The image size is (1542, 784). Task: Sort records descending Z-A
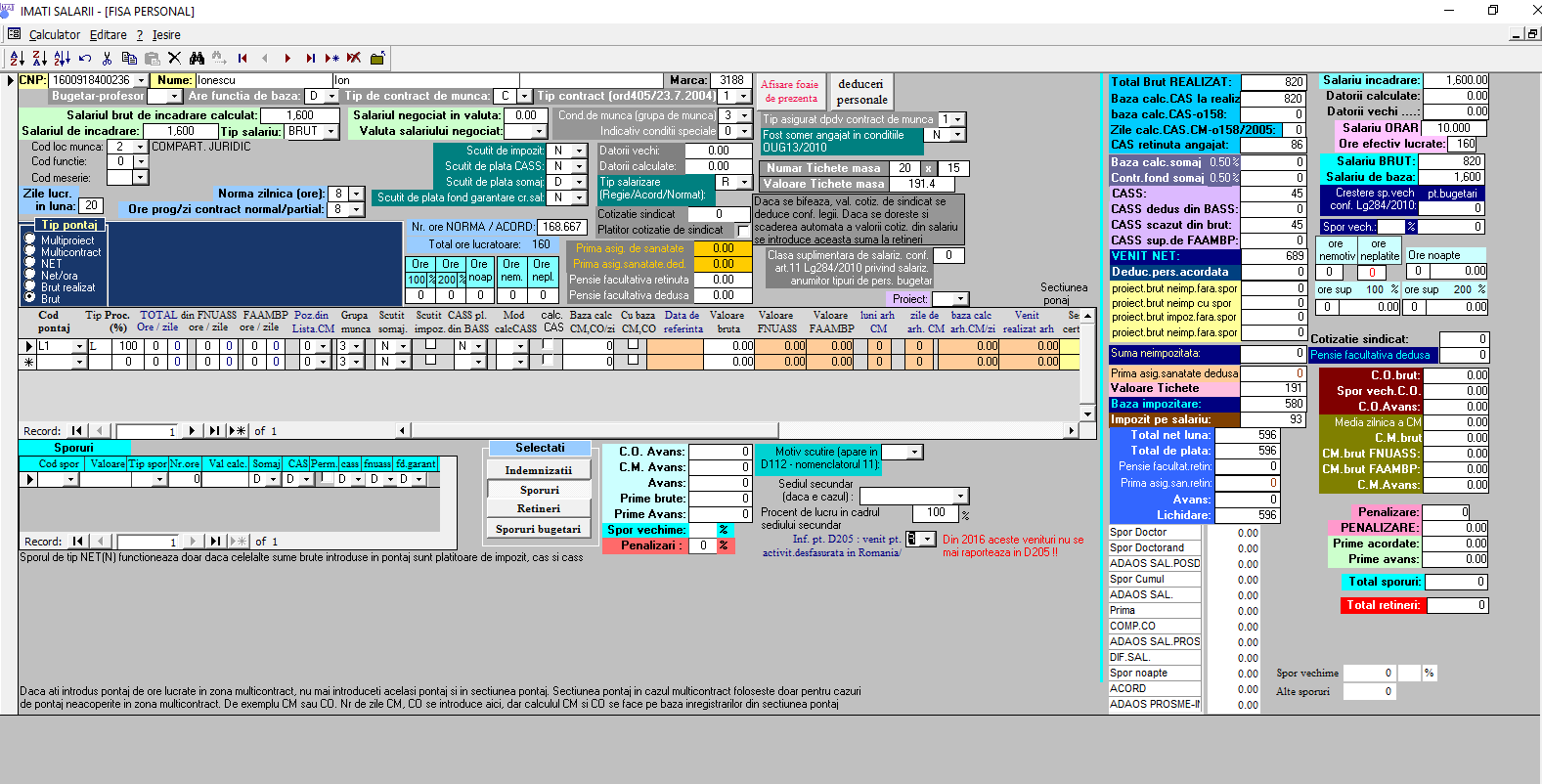pos(39,58)
